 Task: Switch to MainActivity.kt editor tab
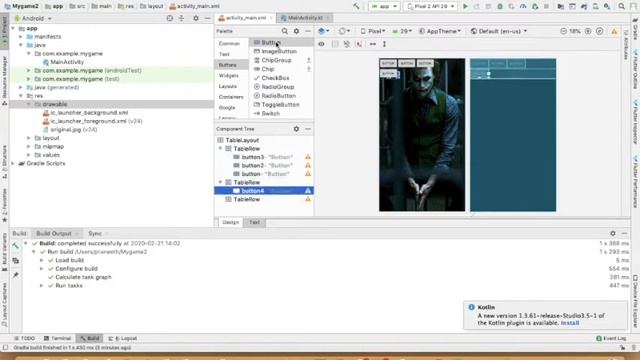point(305,18)
